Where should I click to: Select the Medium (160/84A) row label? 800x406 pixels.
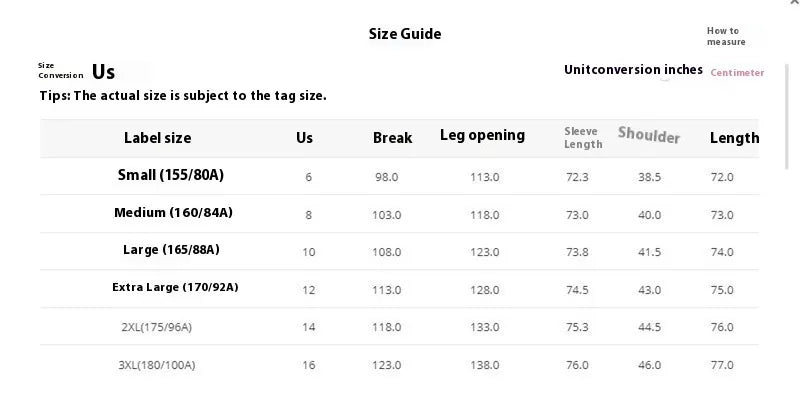coord(173,213)
